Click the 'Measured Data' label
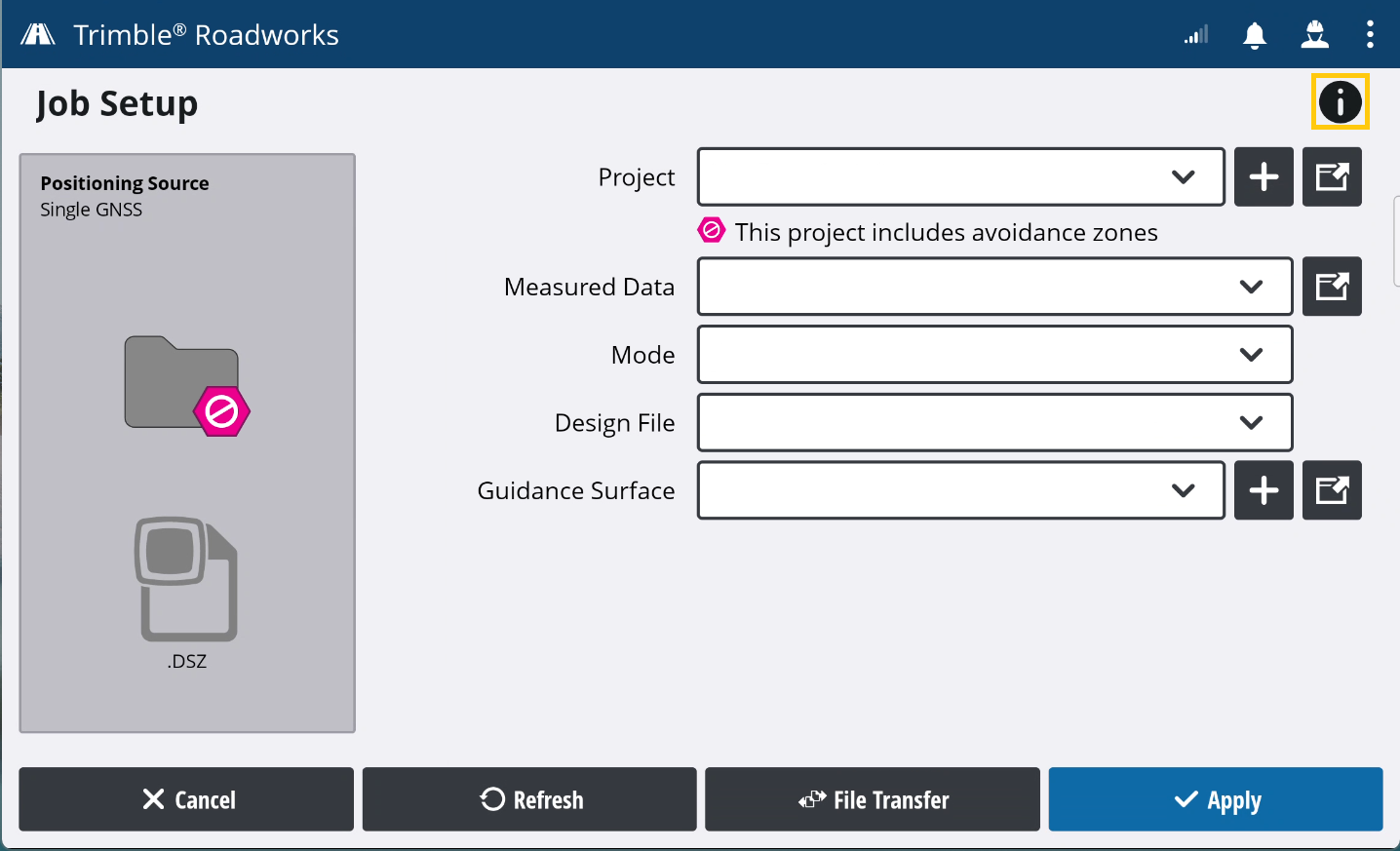This screenshot has height=851, width=1400. (x=590, y=287)
